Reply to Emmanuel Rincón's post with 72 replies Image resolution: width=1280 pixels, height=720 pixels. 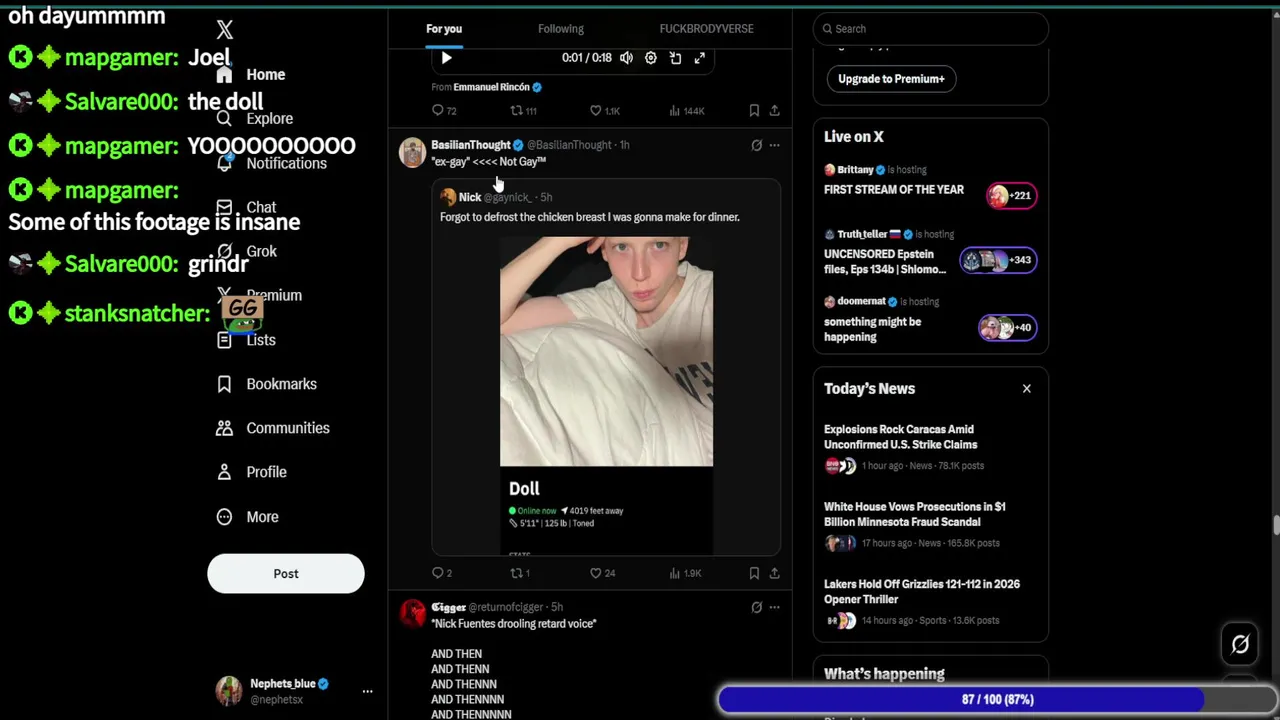[444, 111]
